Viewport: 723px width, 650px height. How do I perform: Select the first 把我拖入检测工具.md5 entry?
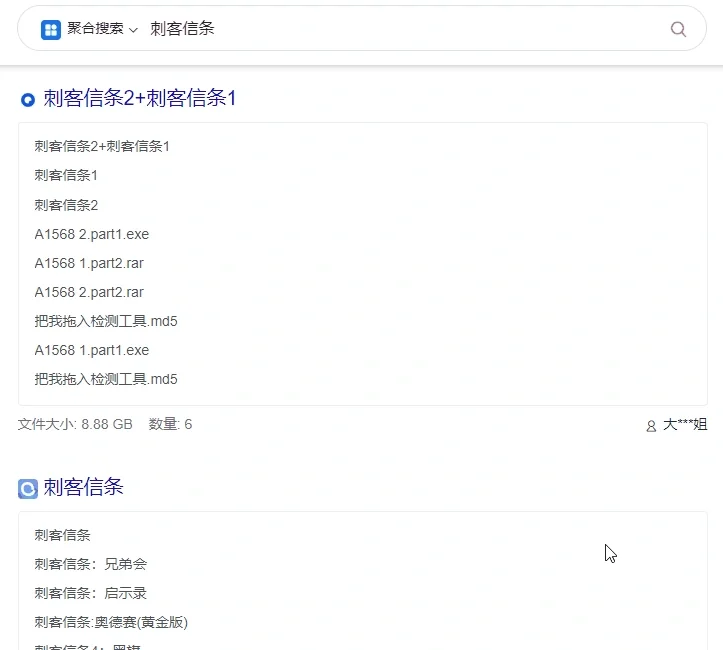point(106,321)
